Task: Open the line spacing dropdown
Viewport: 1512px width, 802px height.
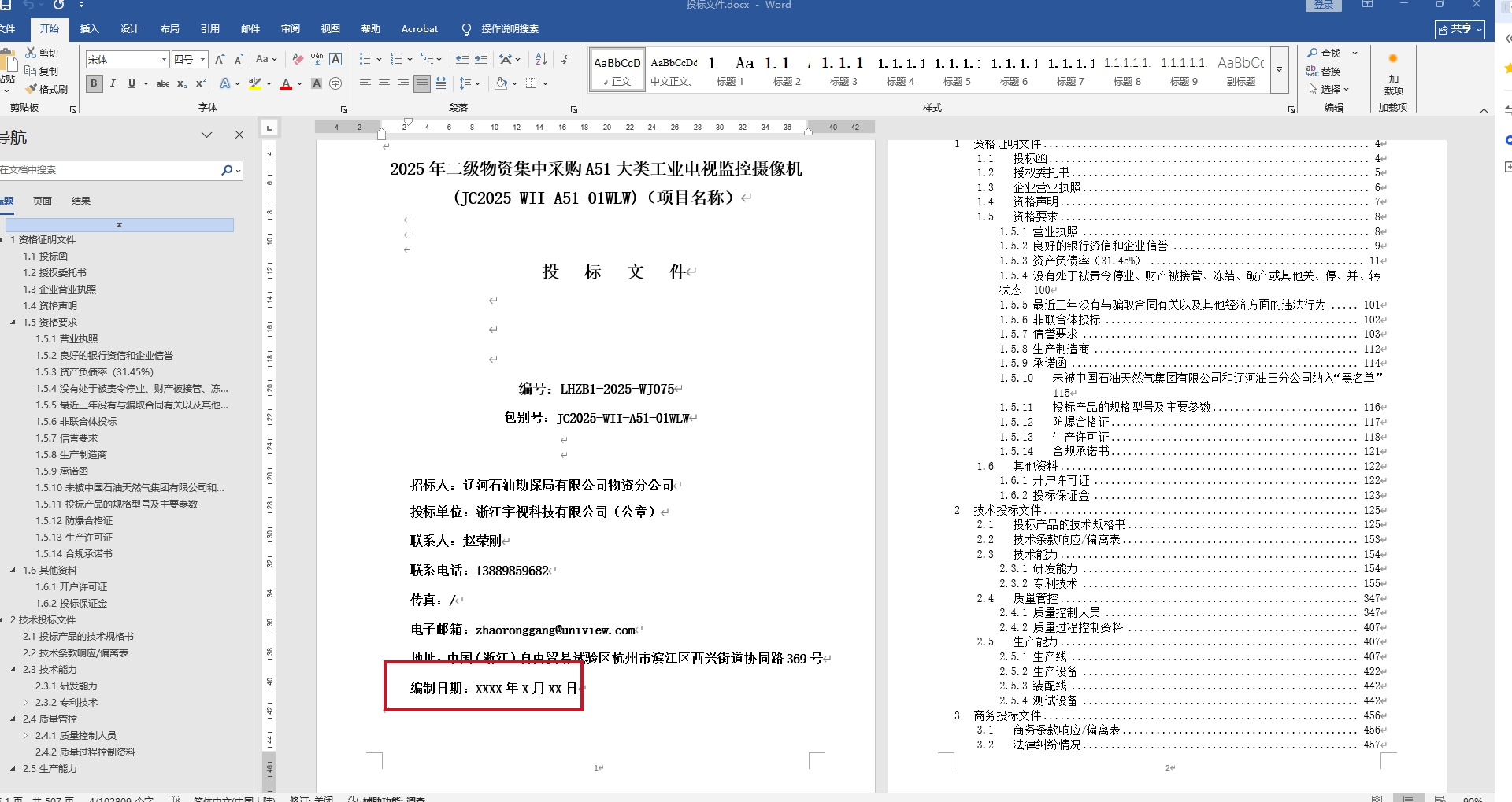Action: click(469, 83)
